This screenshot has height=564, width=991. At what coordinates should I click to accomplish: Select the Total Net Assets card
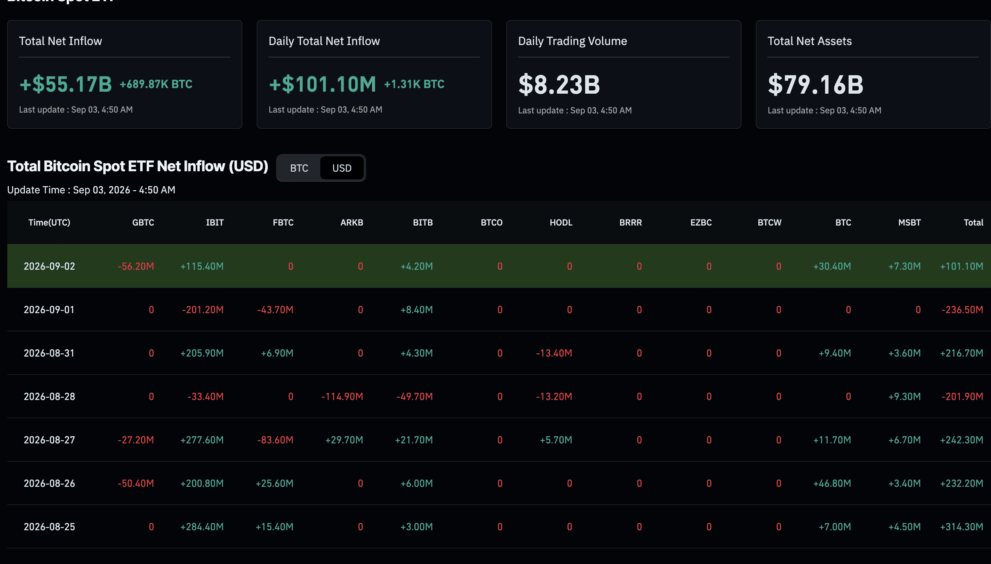[x=873, y=75]
